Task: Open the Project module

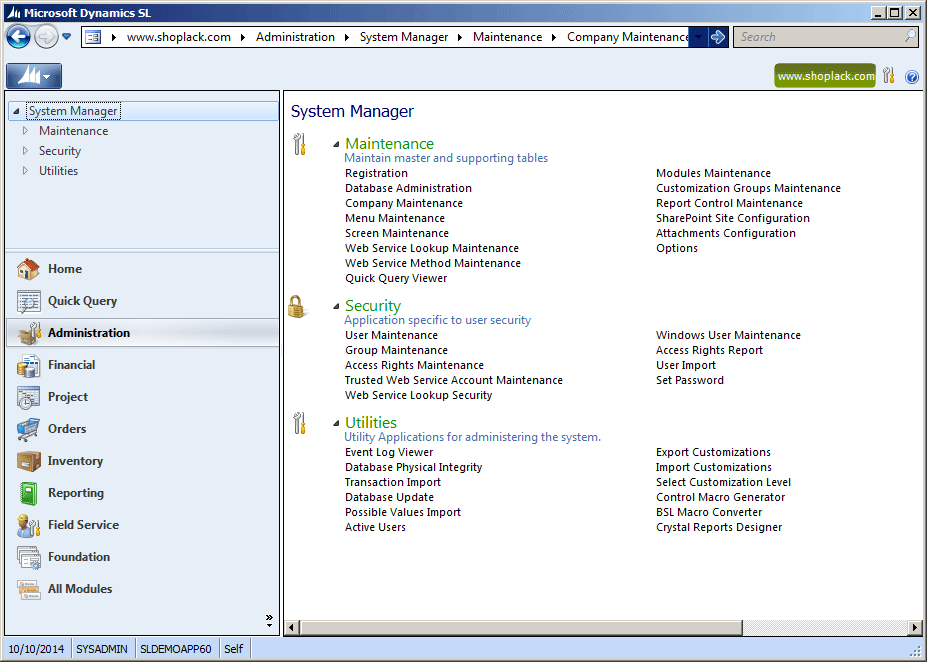Action: 142,397
